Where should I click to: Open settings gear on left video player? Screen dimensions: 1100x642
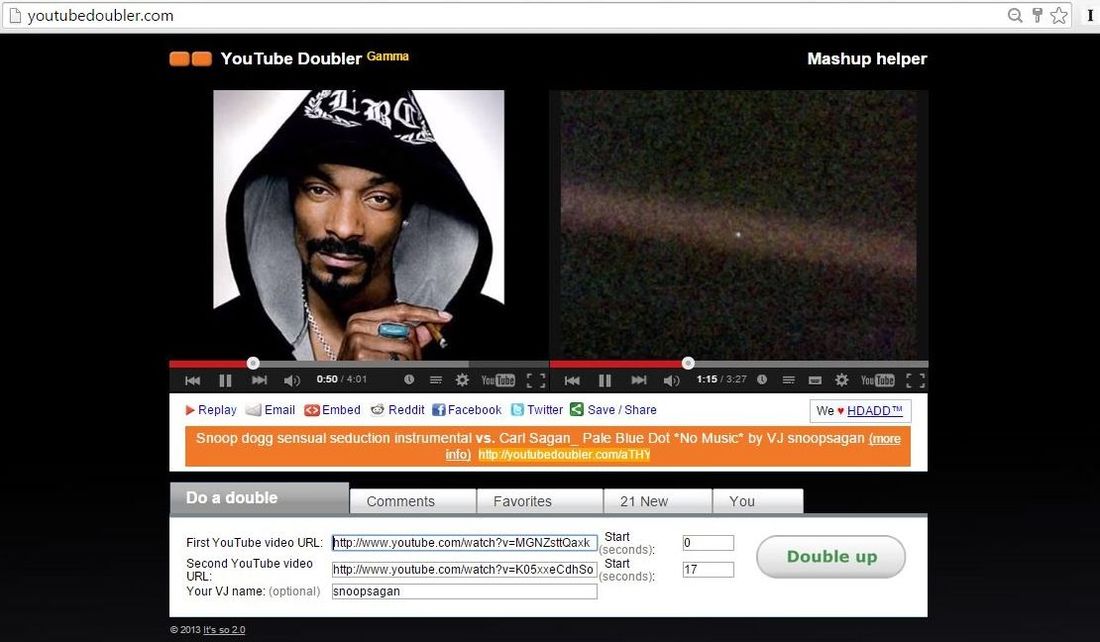[x=462, y=380]
